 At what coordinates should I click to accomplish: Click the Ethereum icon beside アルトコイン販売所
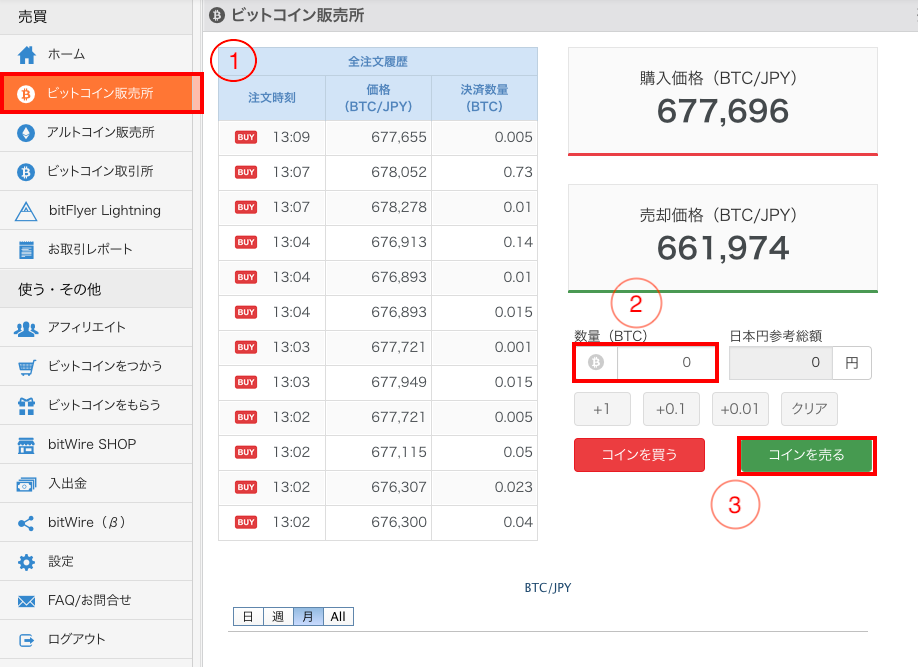(26, 133)
